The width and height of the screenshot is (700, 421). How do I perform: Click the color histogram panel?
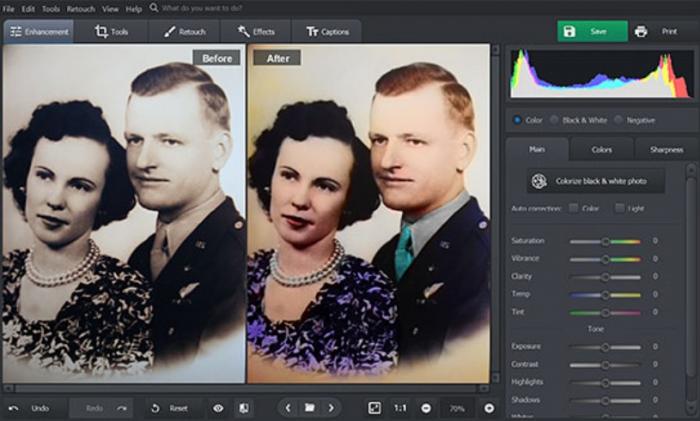[x=602, y=73]
